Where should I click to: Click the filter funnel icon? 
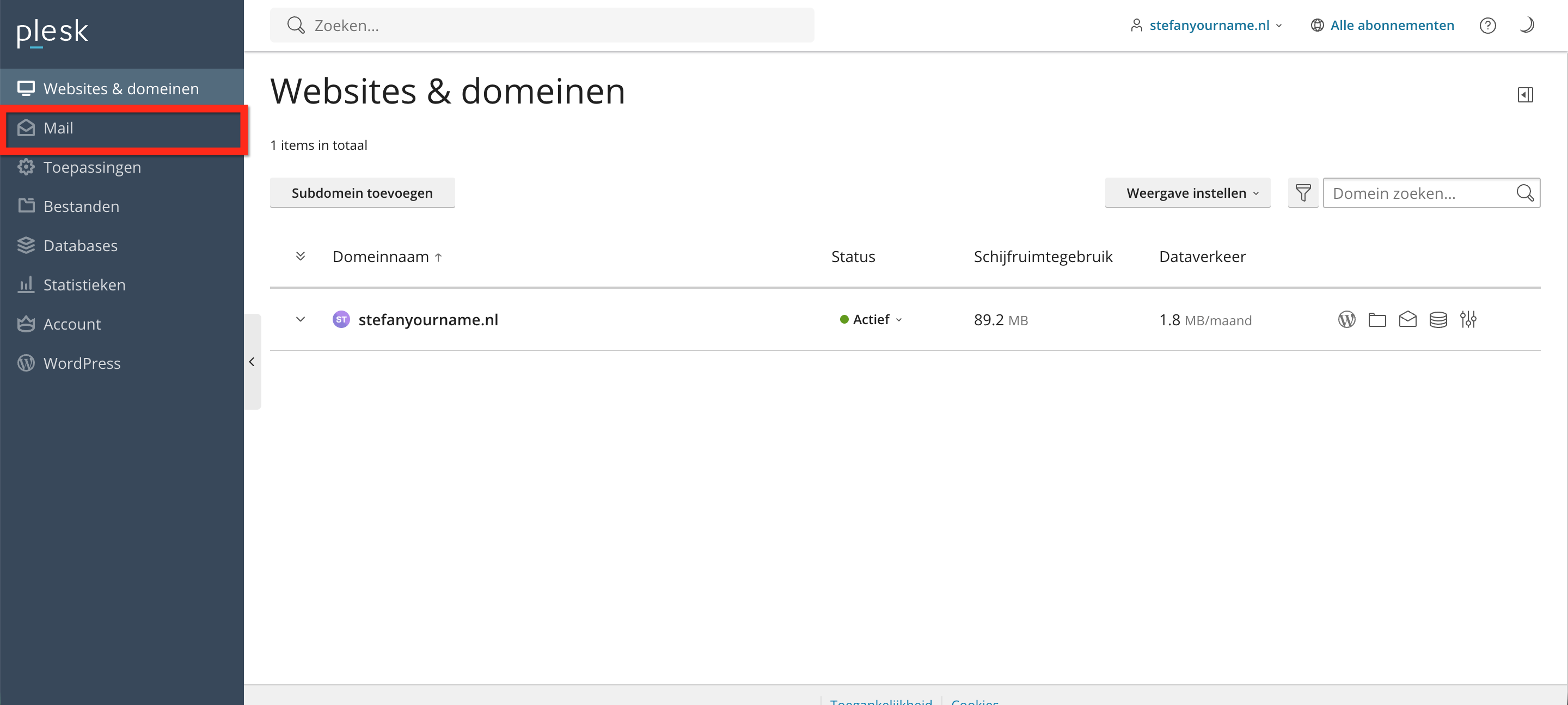pos(1303,193)
